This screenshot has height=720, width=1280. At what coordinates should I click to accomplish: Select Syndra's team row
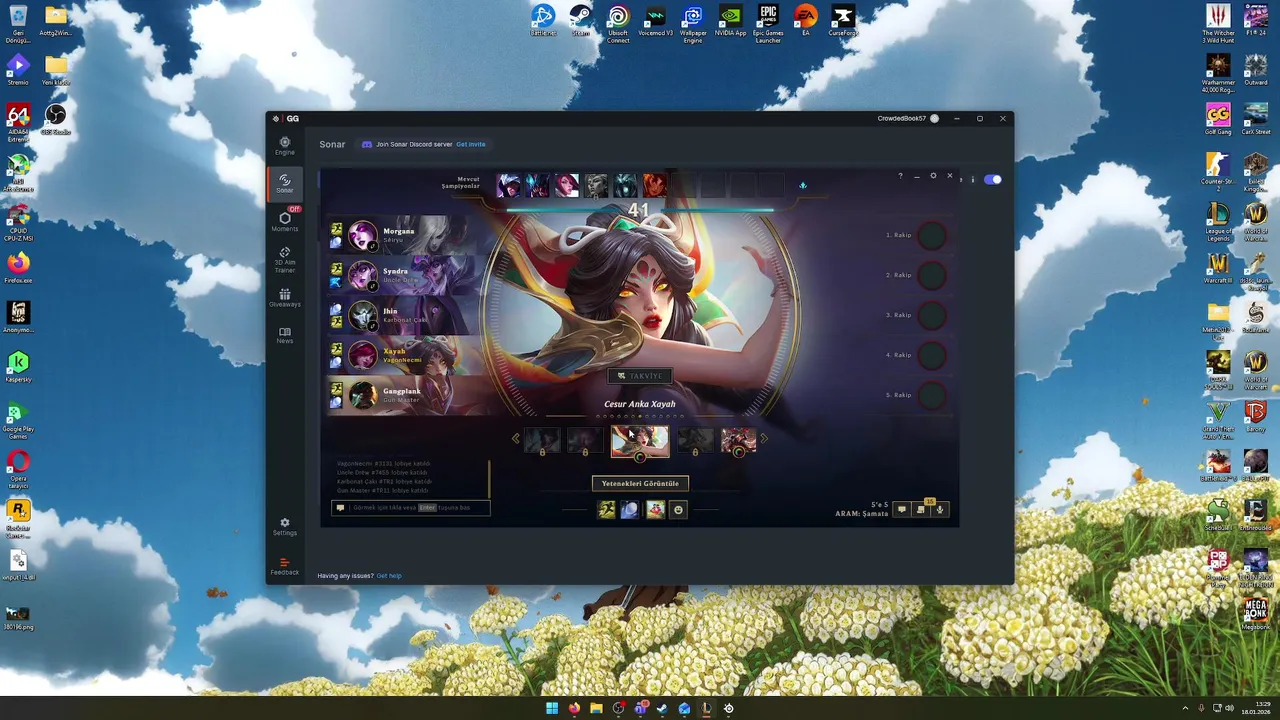tap(407, 275)
